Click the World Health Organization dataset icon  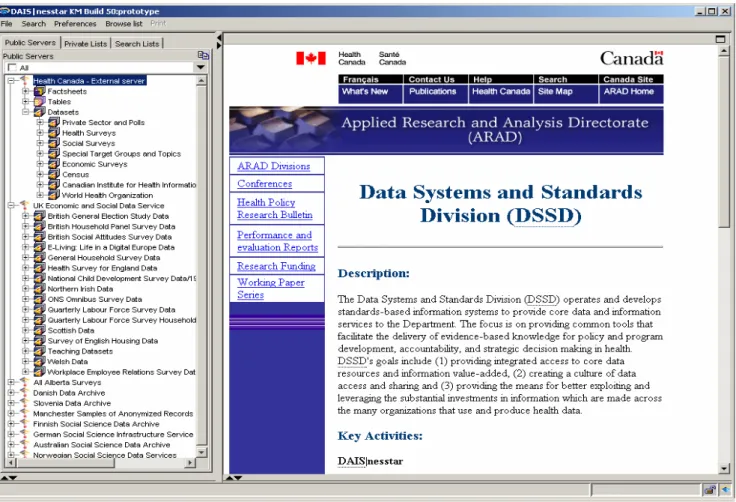[54, 195]
